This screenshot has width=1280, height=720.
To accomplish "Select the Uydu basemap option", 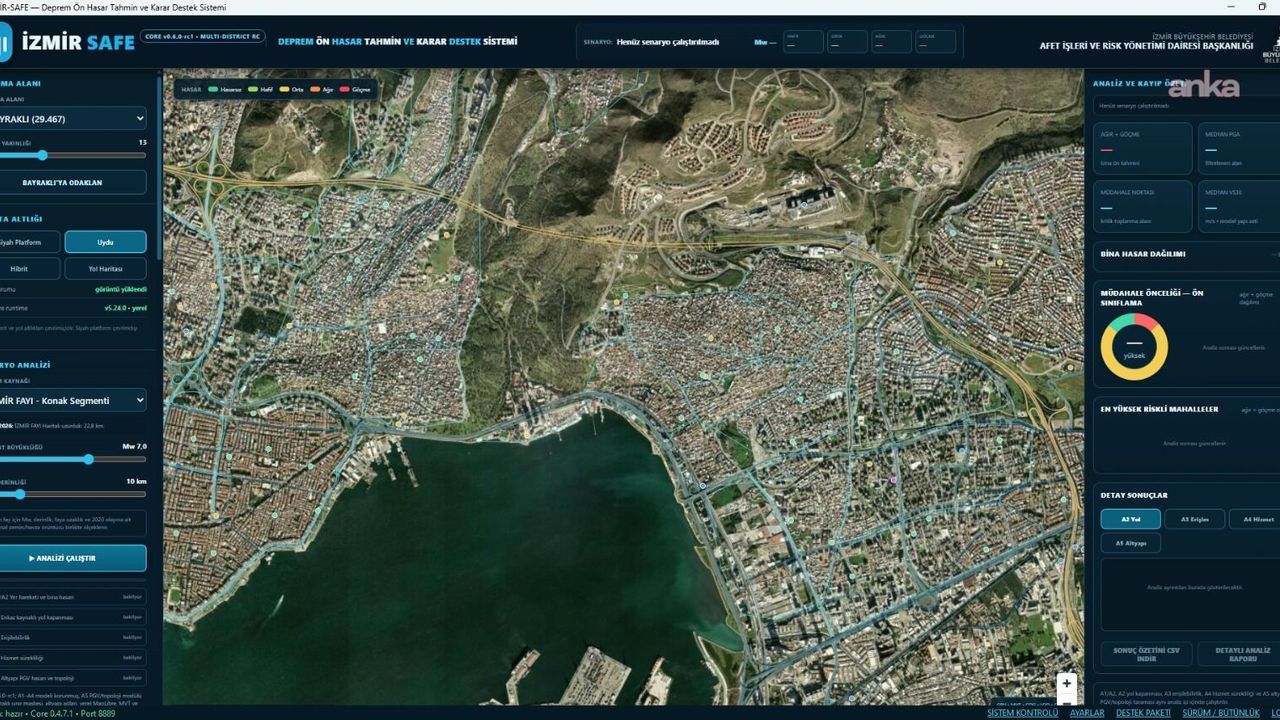I will click(x=105, y=242).
